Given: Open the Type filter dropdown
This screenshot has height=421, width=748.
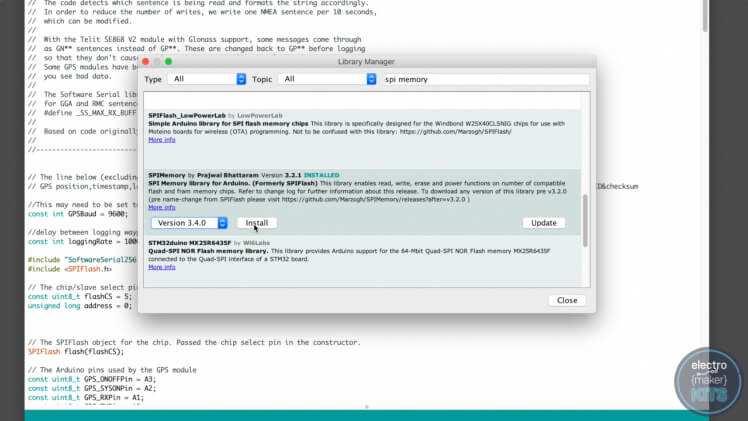Looking at the screenshot, I should (207, 79).
